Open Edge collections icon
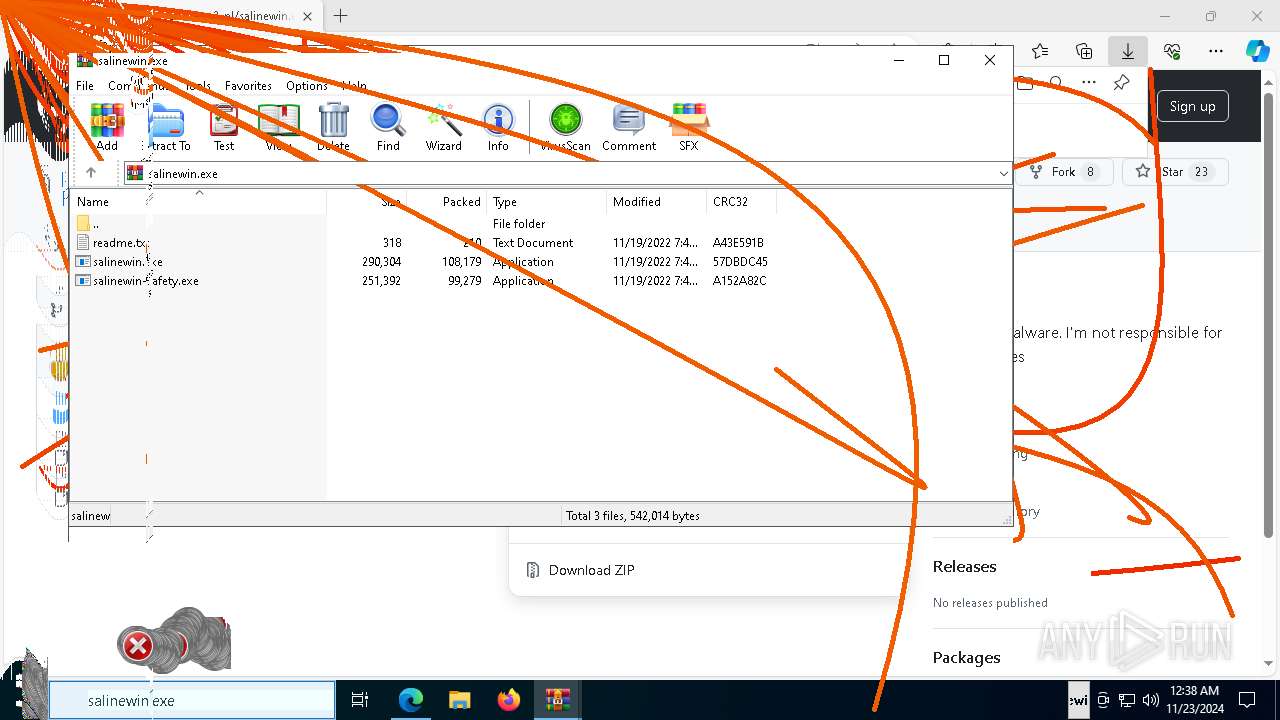Image resolution: width=1280 pixels, height=720 pixels. click(1084, 51)
